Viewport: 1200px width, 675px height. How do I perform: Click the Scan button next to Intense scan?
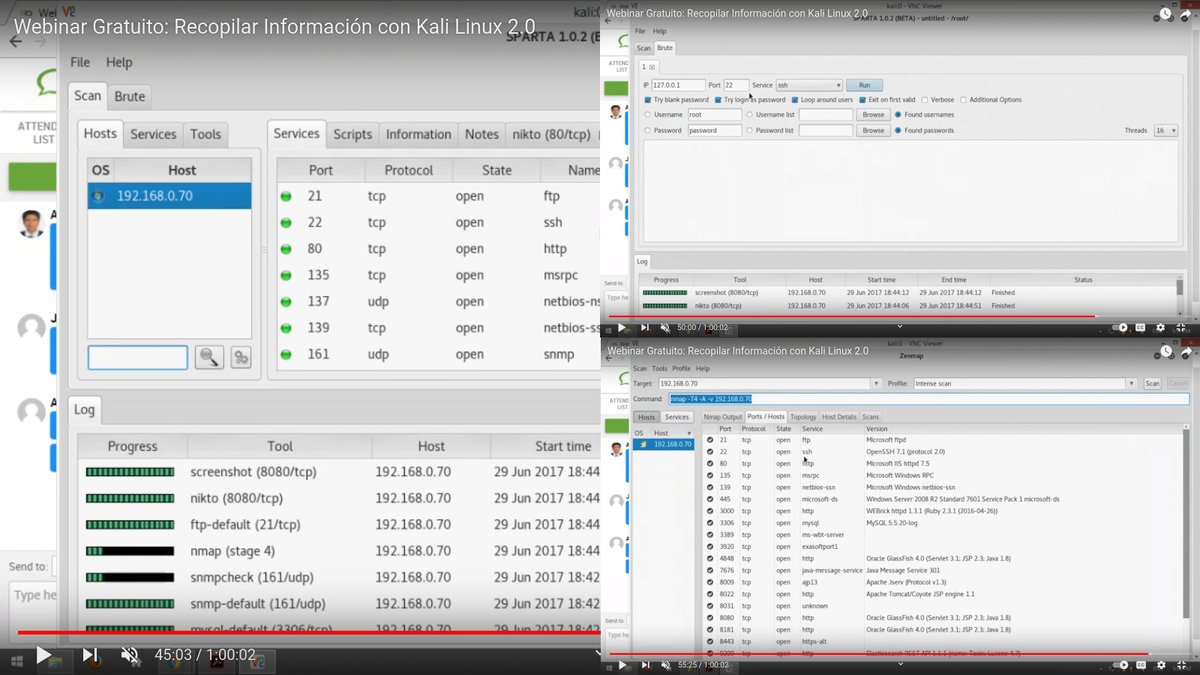1152,382
